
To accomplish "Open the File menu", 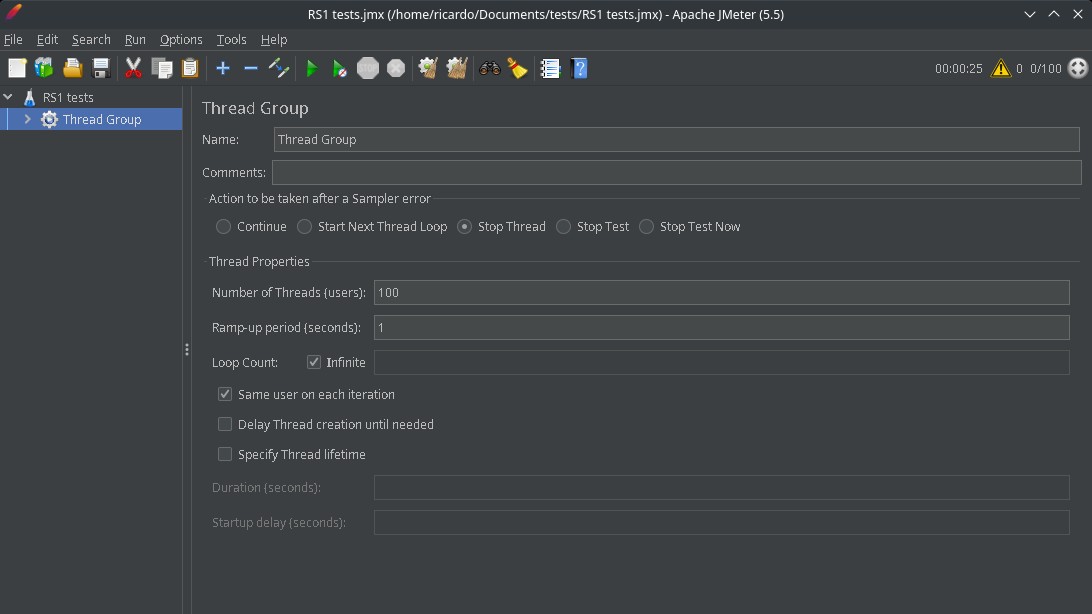I will point(13,40).
